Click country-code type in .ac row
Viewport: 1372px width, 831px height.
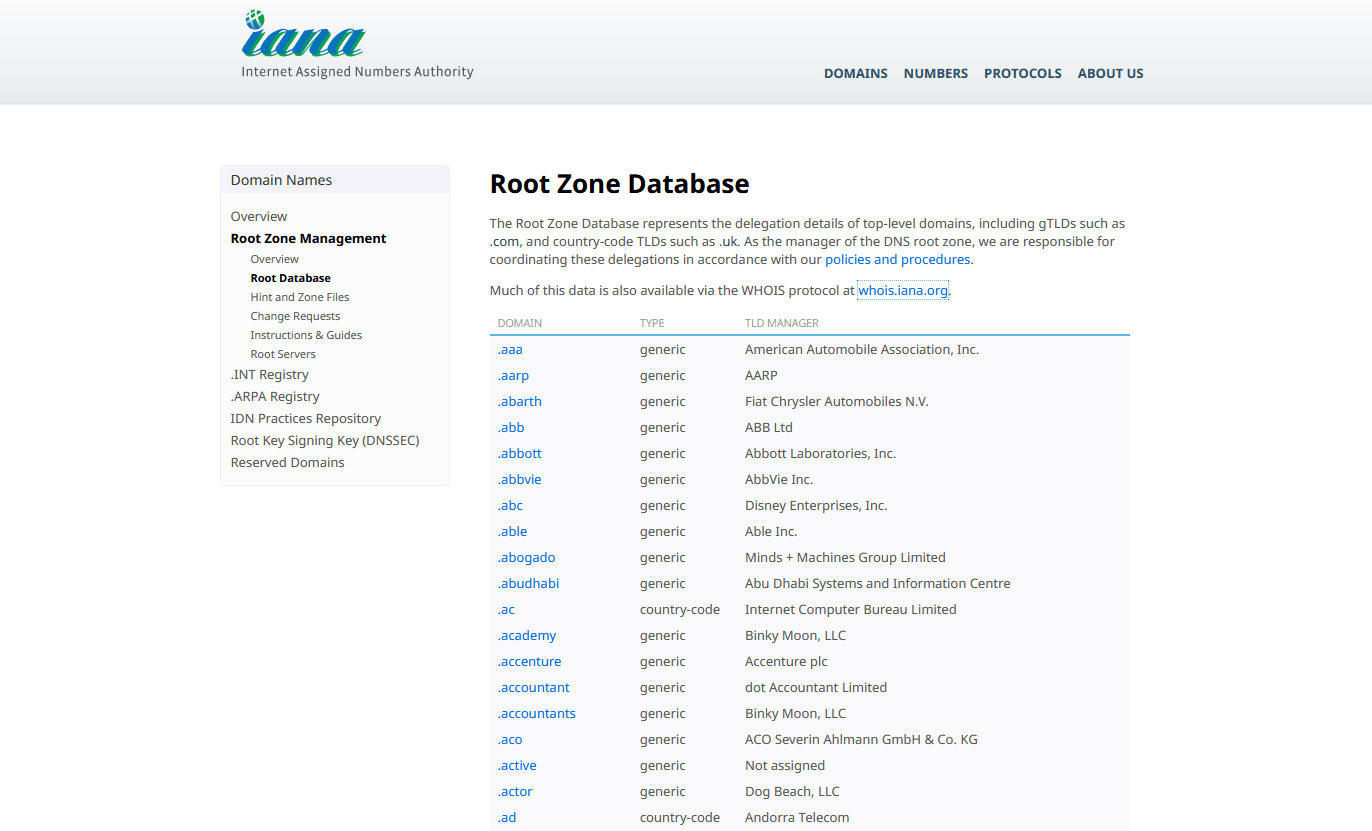click(680, 609)
